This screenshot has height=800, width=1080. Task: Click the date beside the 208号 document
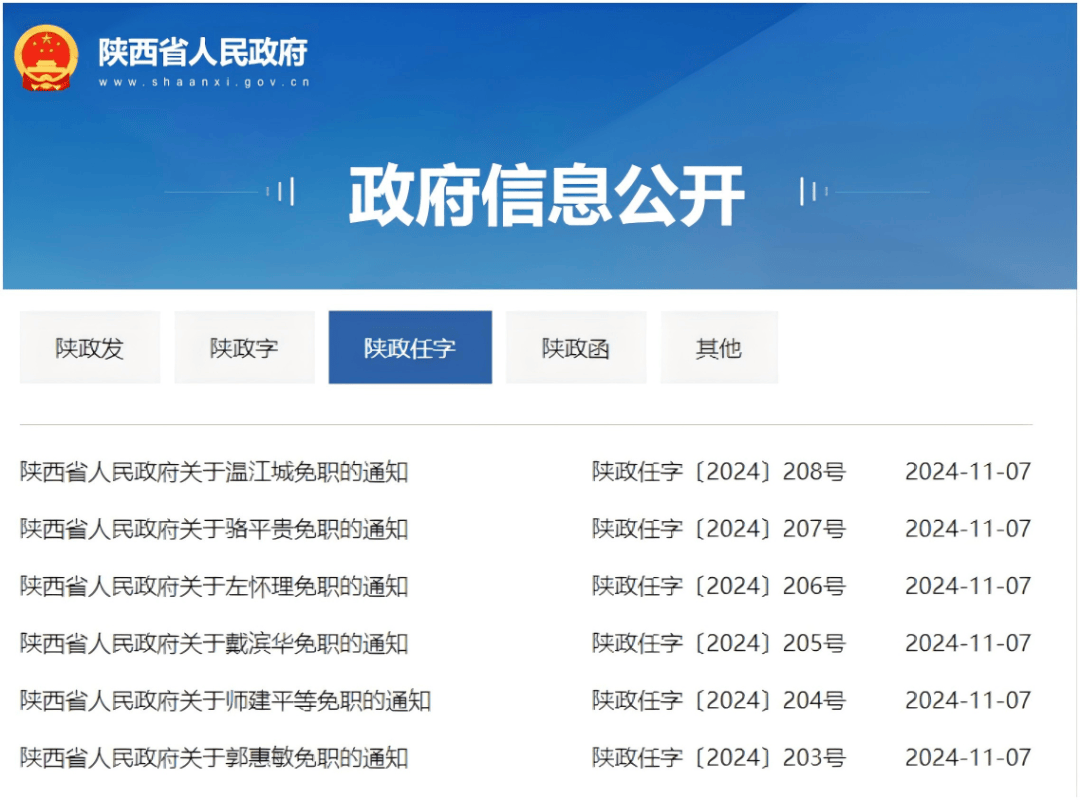click(x=968, y=470)
